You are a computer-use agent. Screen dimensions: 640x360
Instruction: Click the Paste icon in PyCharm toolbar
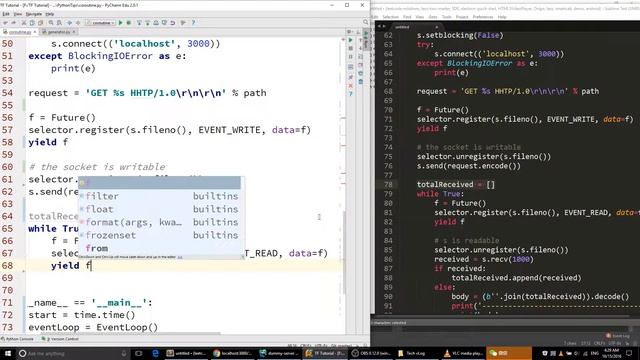pyautogui.click(x=40, y=23)
